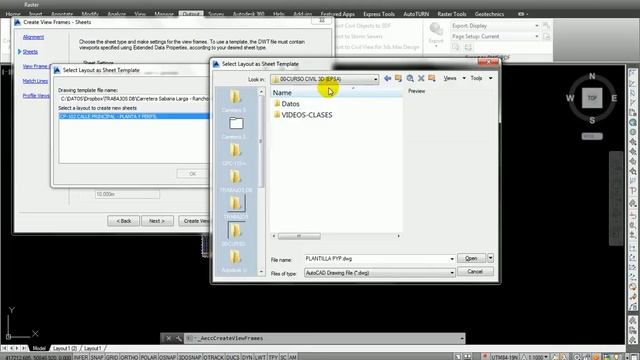The image size is (640, 360).
Task: Open the Views menu dropdown
Action: [x=455, y=78]
